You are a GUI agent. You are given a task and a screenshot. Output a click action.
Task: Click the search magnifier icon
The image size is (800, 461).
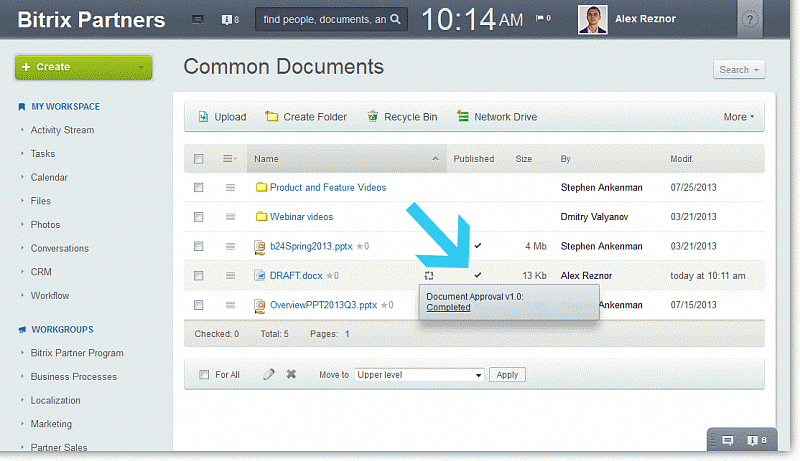point(395,19)
